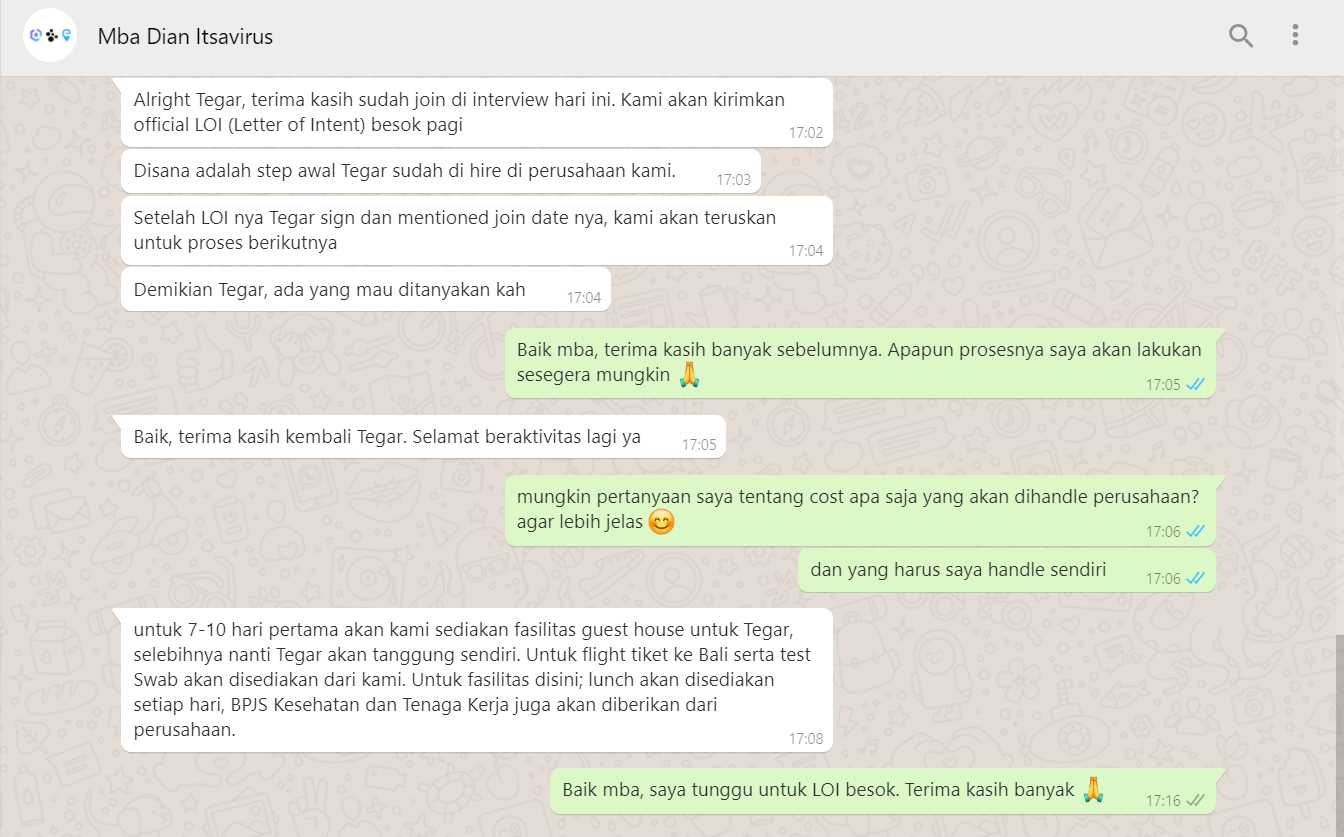Click read ticks on 'dan yang harus saya handle sendiri'
Screen dimensions: 1344x837
pos(1195,578)
